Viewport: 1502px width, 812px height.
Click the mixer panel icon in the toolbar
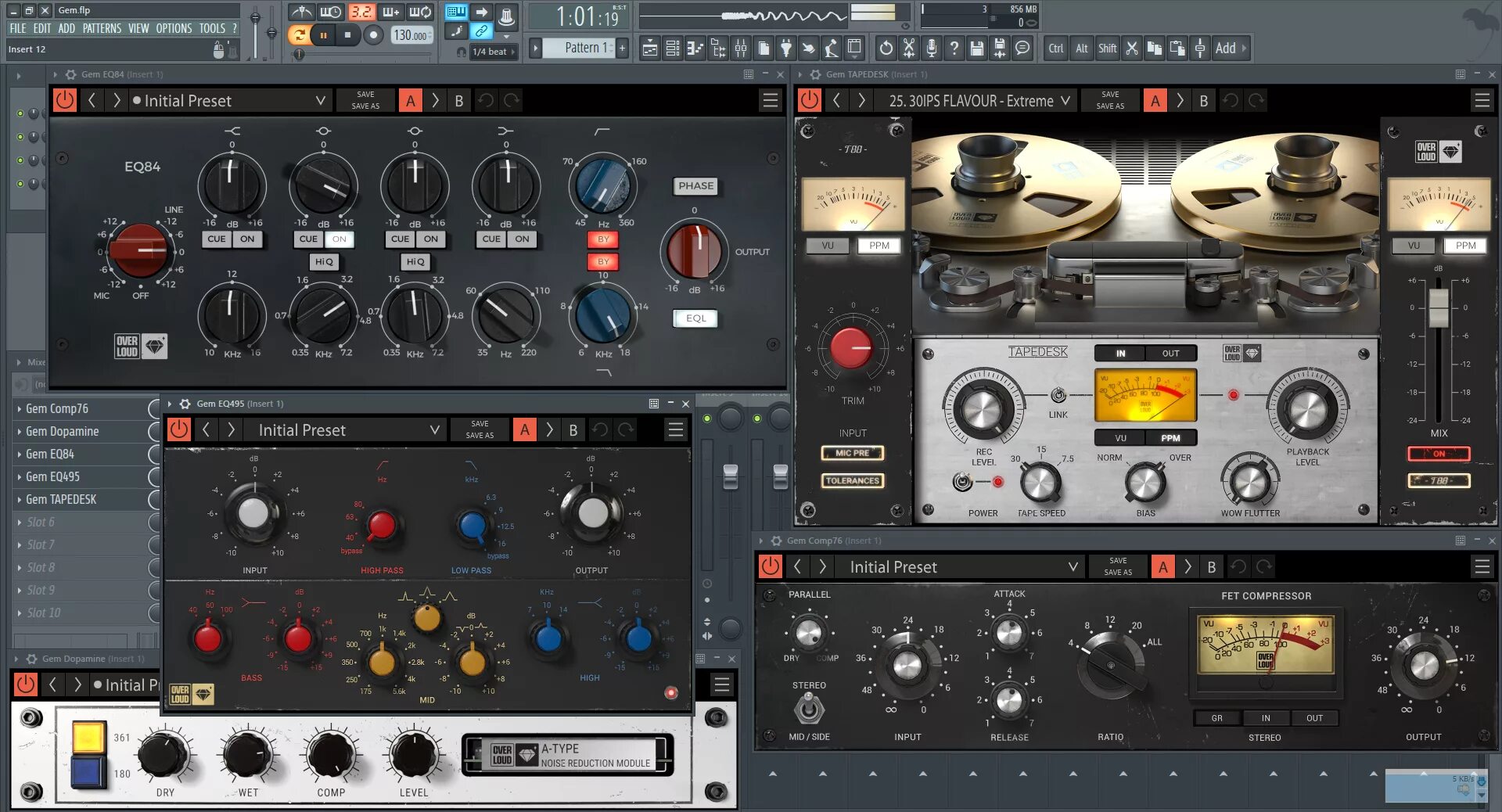point(739,48)
